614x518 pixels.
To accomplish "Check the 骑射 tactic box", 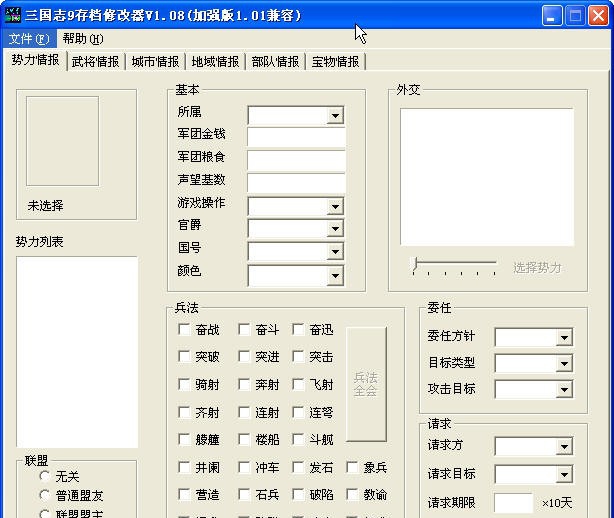I will [184, 384].
